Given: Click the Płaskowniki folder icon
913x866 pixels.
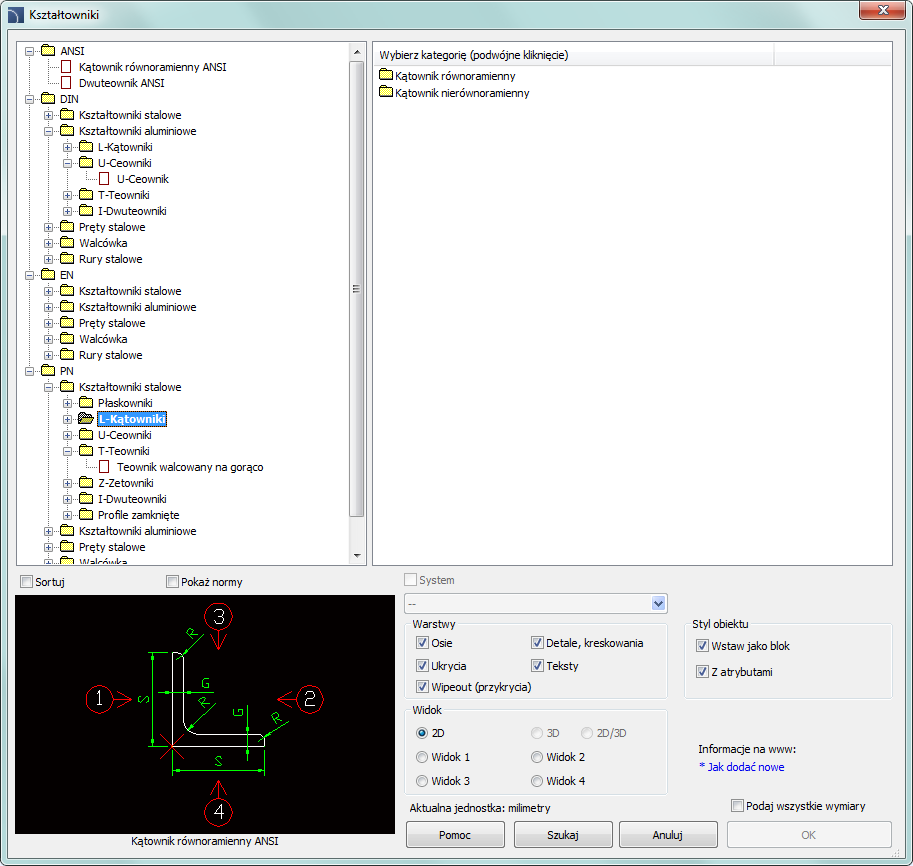Looking at the screenshot, I should [86, 402].
